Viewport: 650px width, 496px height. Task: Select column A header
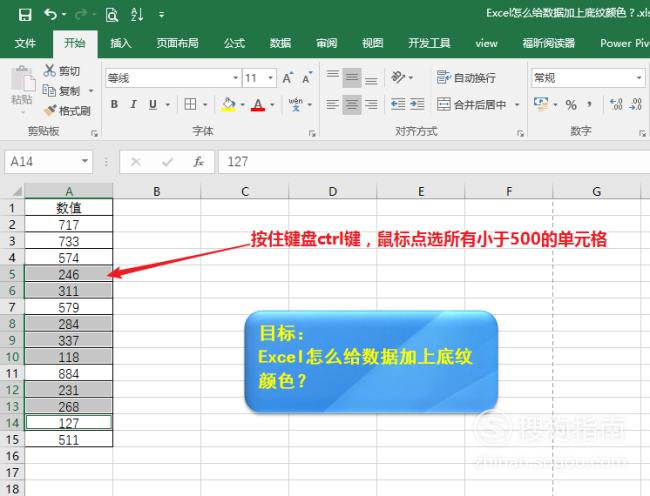click(x=68, y=191)
